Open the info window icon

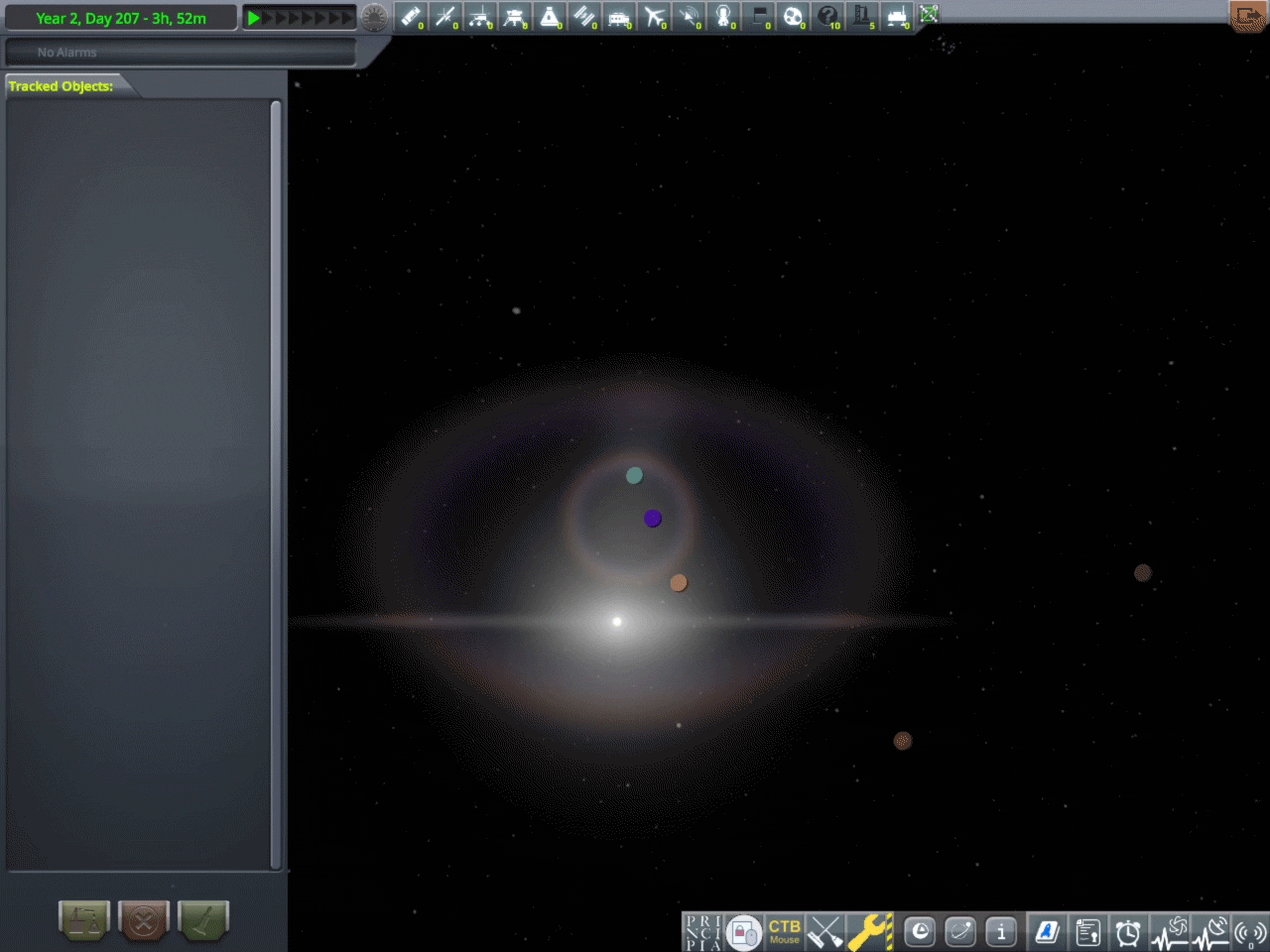tap(1000, 932)
